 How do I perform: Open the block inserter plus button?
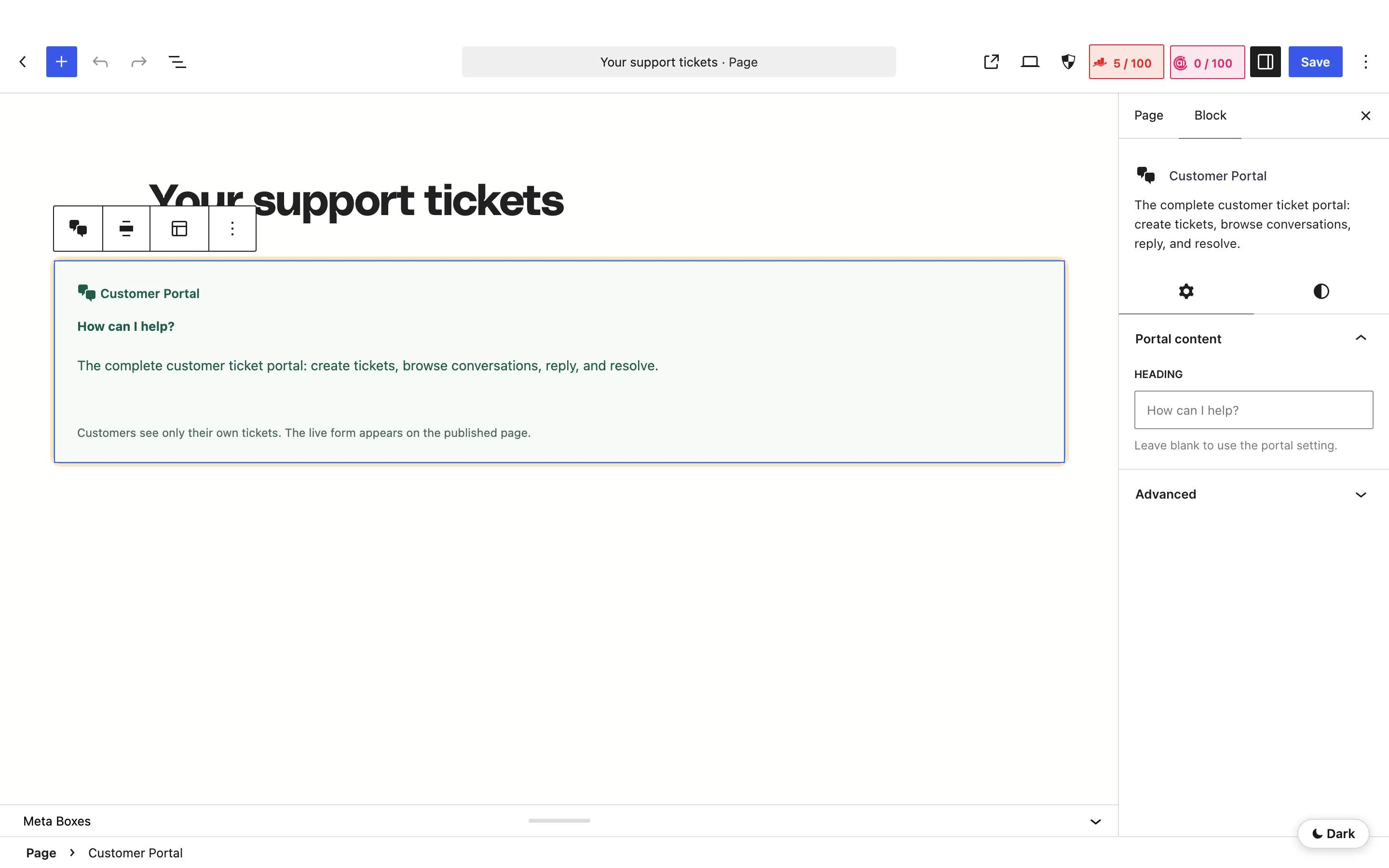click(61, 62)
